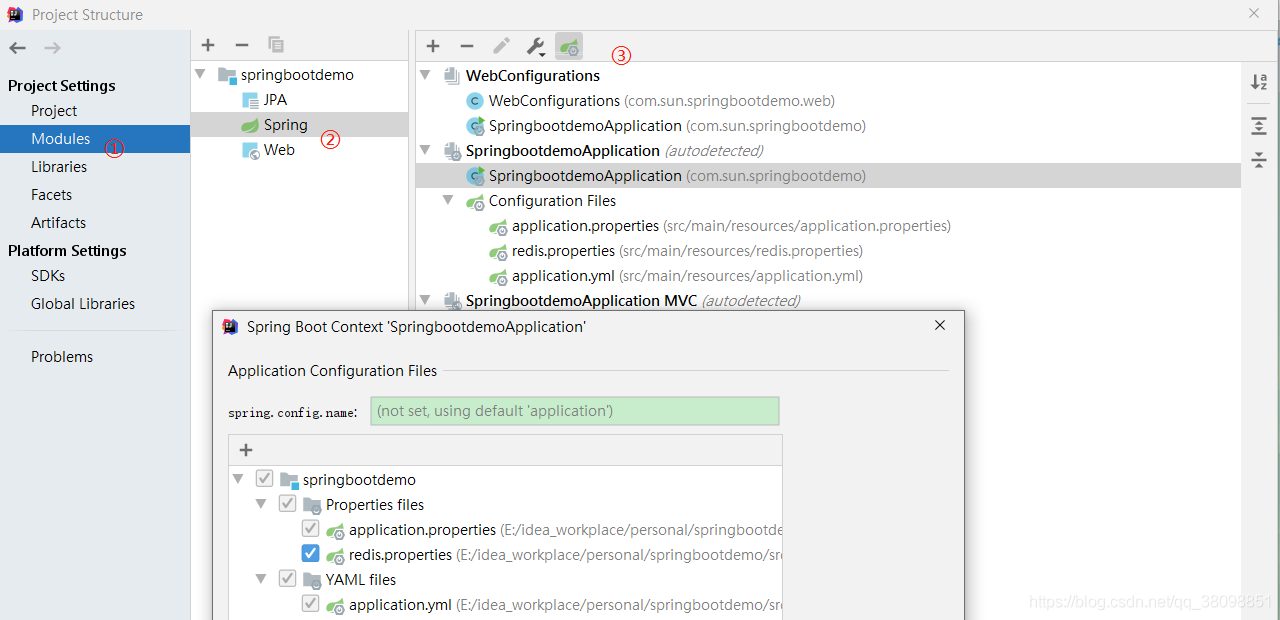This screenshot has width=1280, height=620.
Task: Collapse the WebConfigurations context
Action: point(426,76)
